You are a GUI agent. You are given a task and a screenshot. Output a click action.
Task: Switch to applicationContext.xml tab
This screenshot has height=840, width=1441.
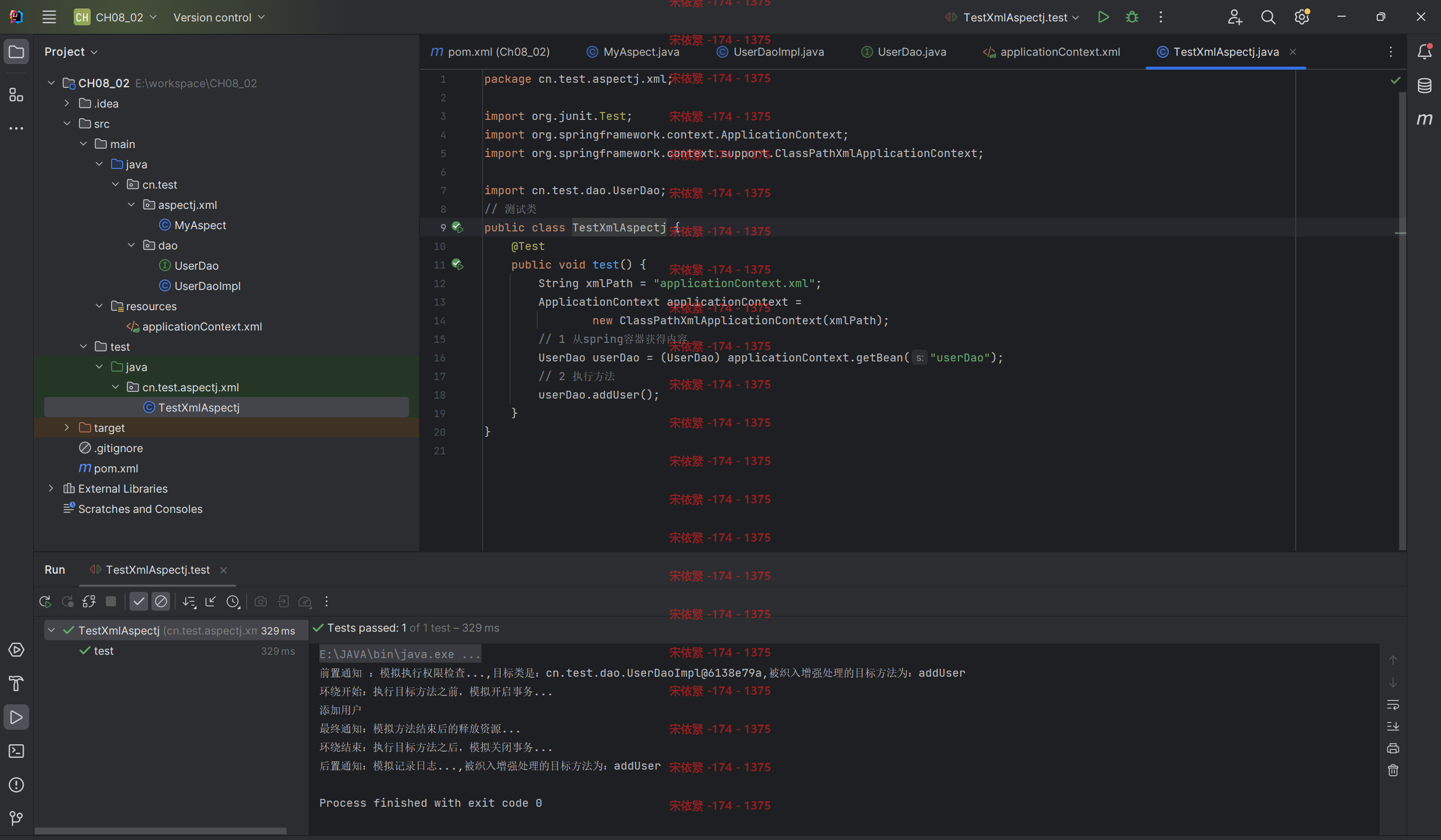coord(1051,52)
